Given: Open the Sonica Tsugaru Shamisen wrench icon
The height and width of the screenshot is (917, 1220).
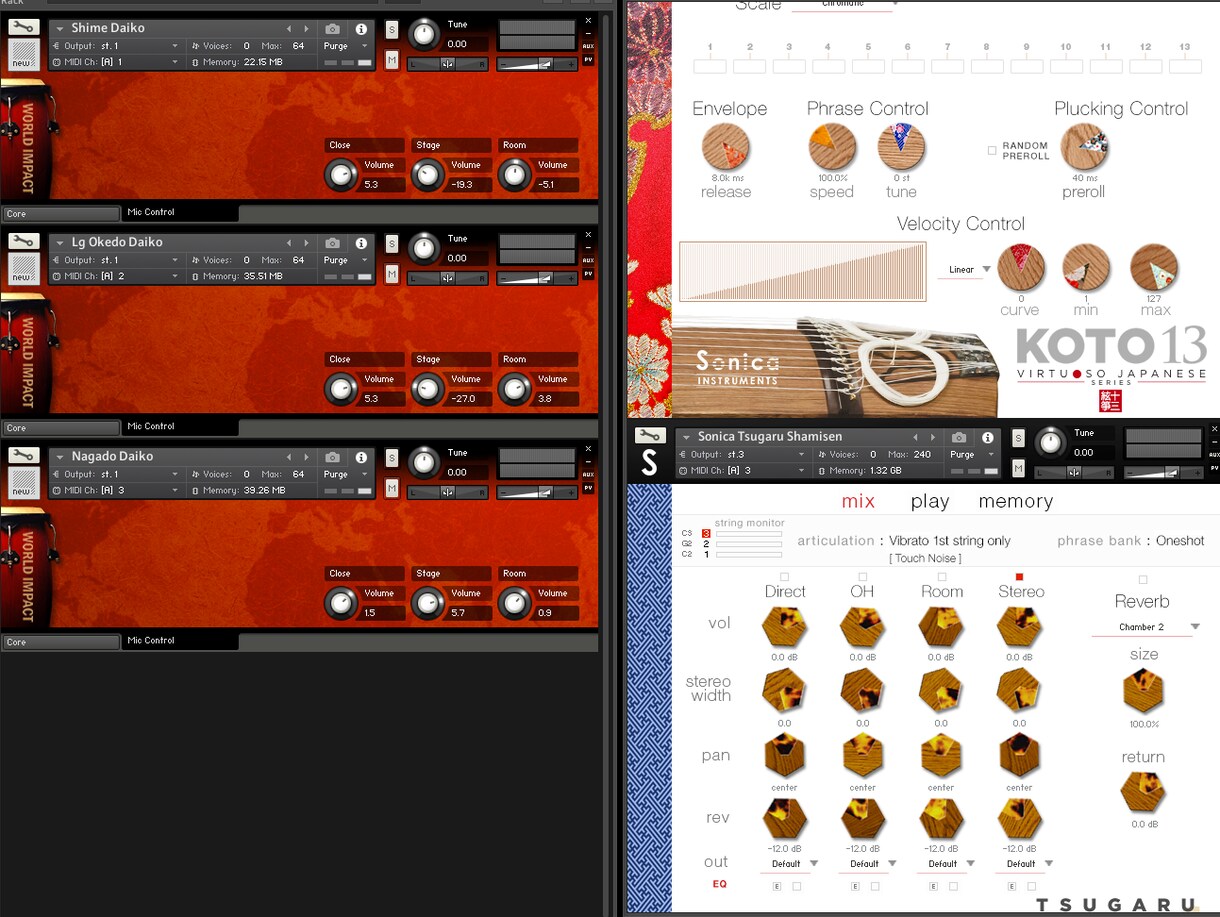Looking at the screenshot, I should pos(650,435).
